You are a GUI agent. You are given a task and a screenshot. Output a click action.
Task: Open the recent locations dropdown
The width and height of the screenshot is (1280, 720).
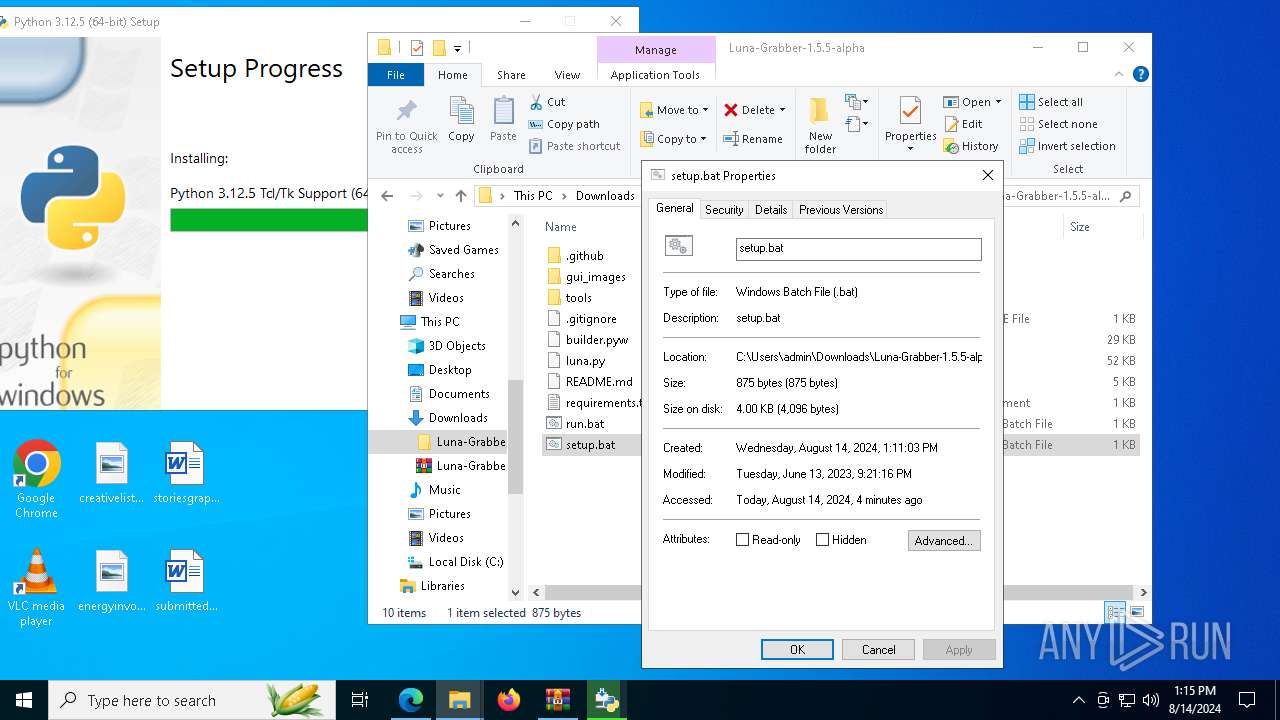(x=440, y=196)
